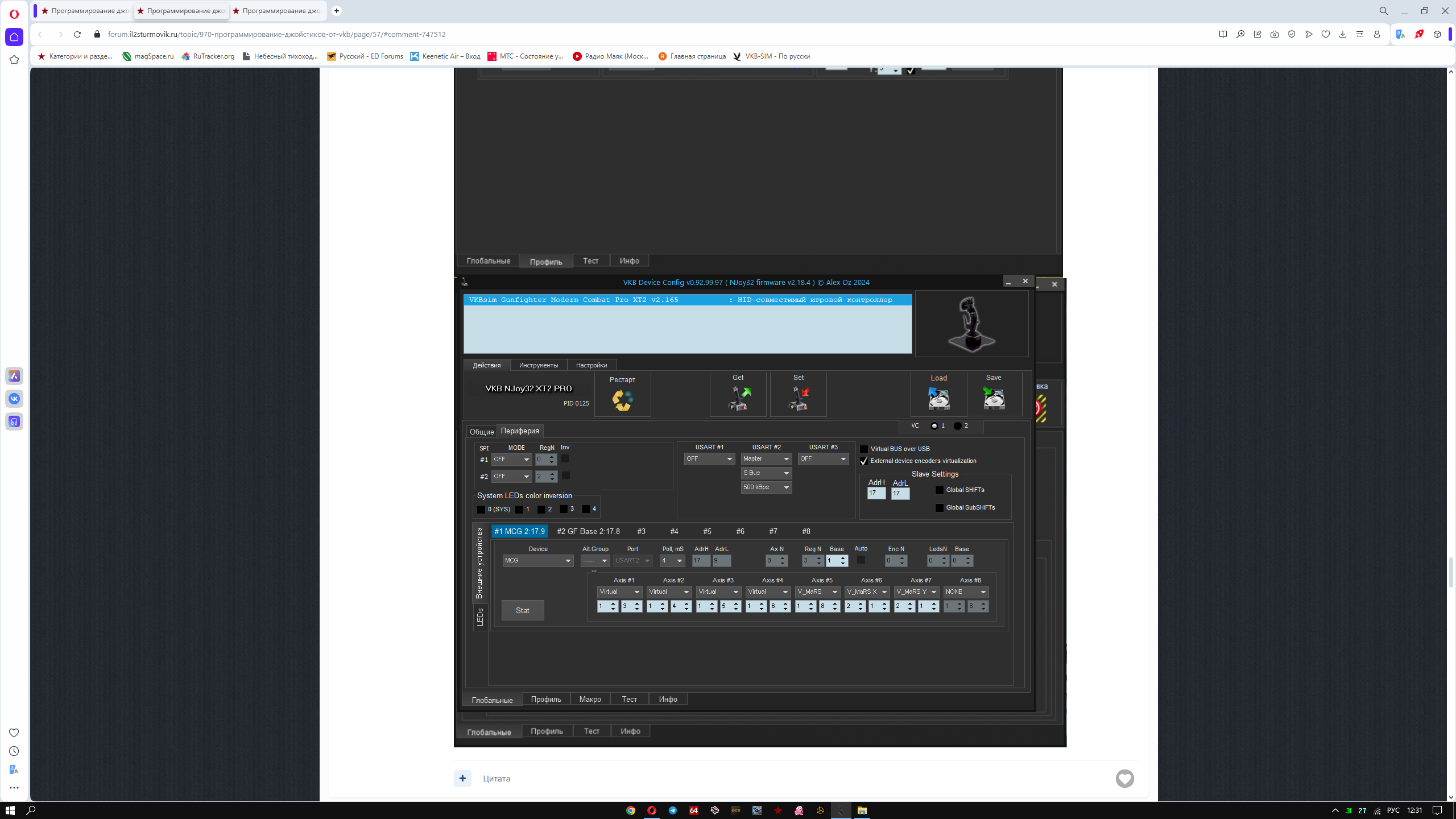Open USART #3 dropdown
The height and width of the screenshot is (819, 1456).
(823, 458)
